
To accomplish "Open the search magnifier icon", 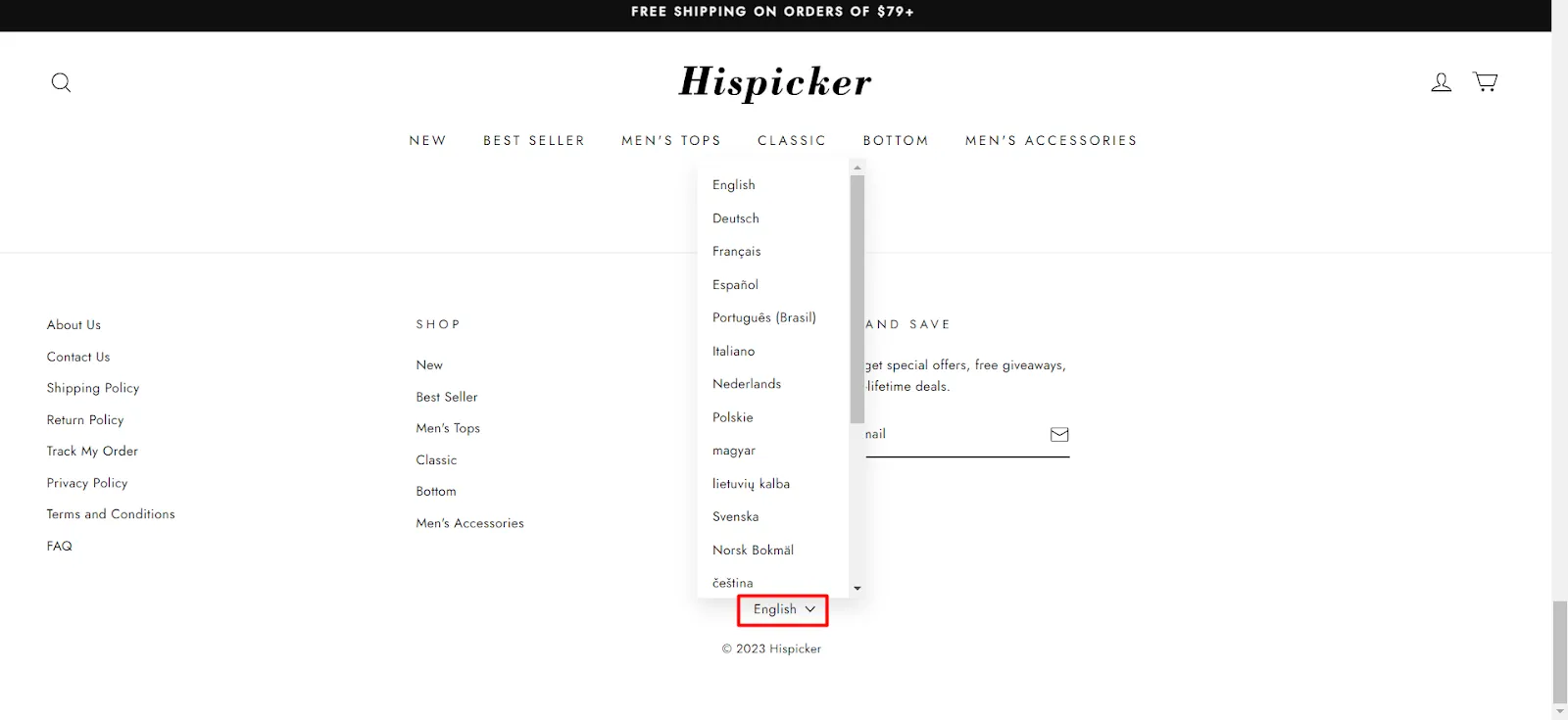I will point(61,82).
